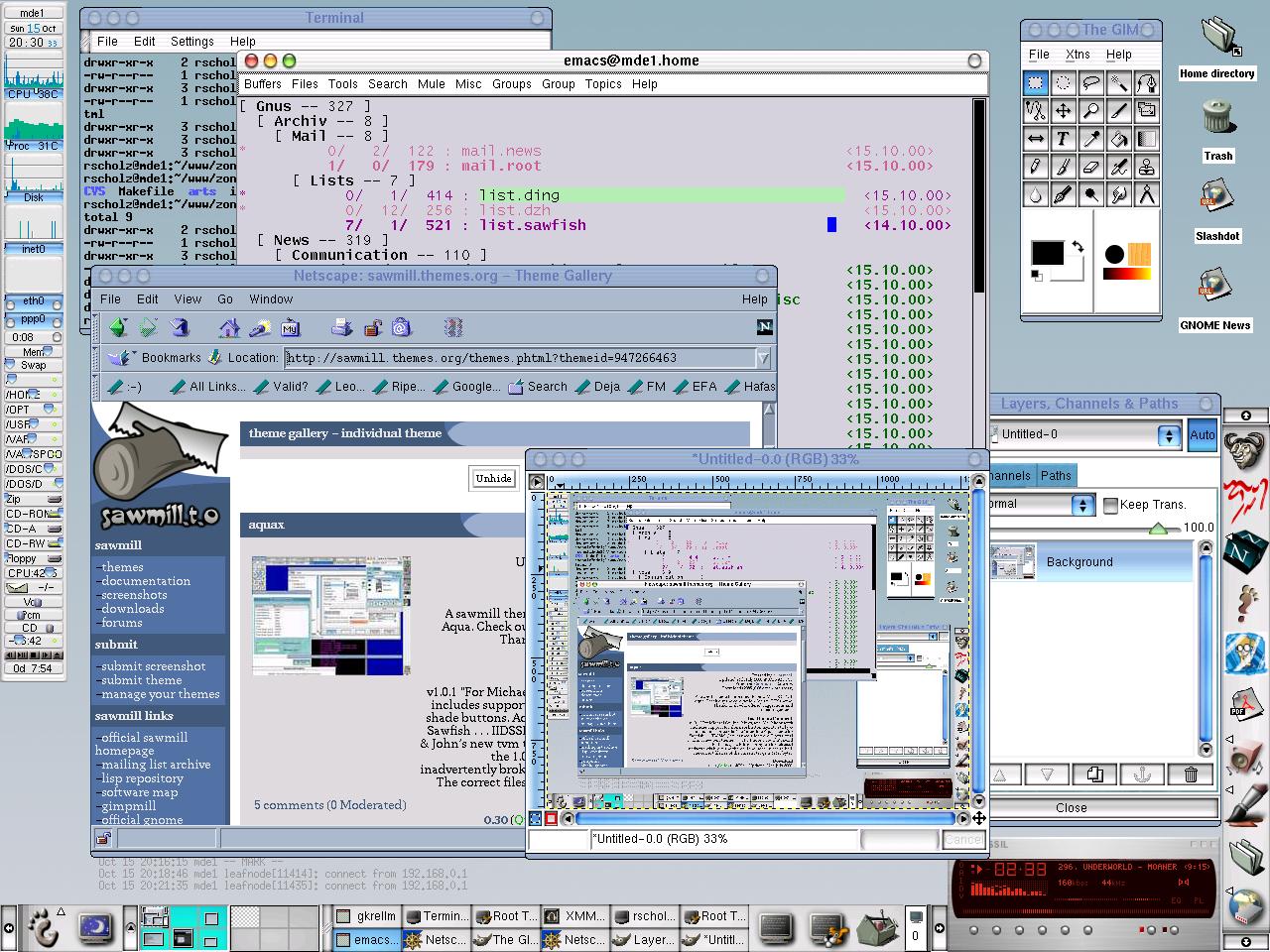This screenshot has width=1270, height=952.
Task: Duplicate layer button in Layers dialog
Action: (x=1094, y=774)
